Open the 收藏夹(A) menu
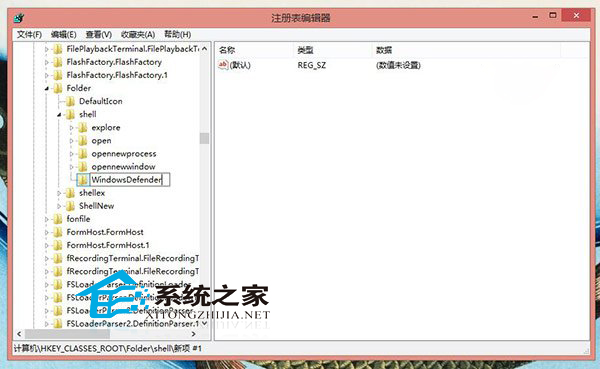The width and height of the screenshot is (600, 369). click(138, 34)
